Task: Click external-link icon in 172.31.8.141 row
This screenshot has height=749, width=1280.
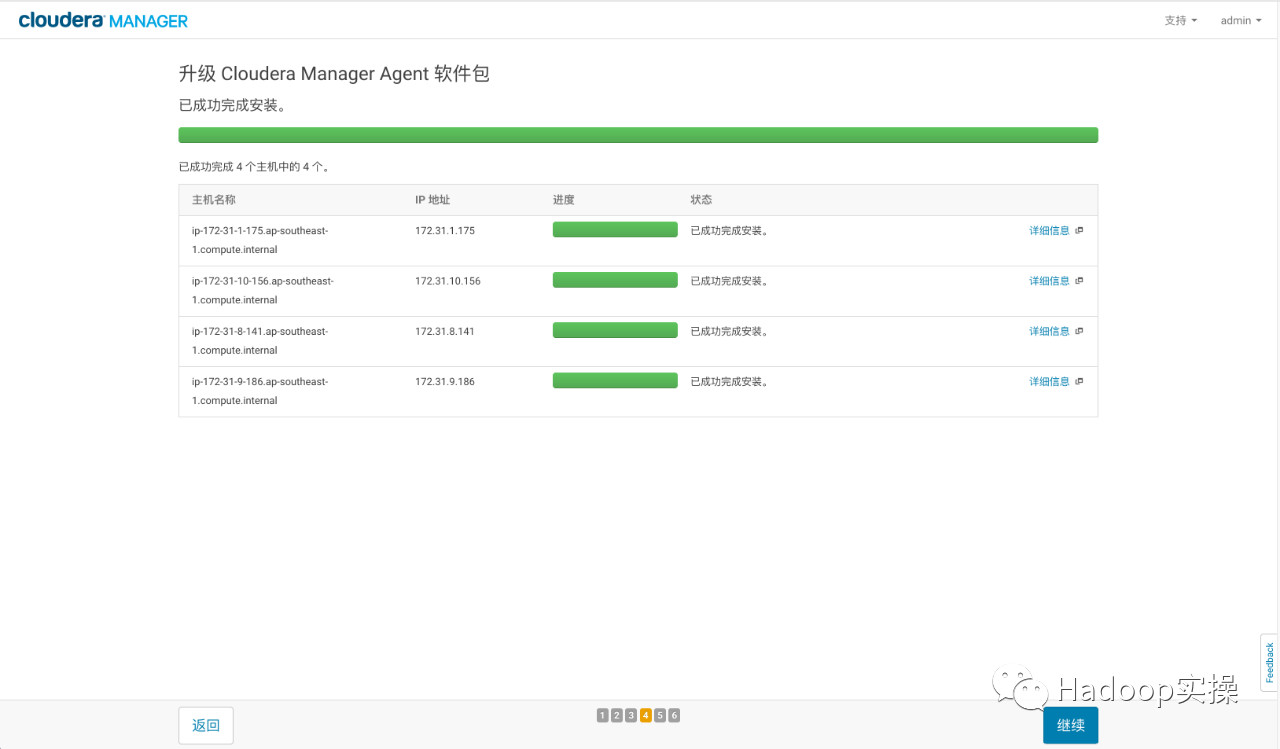Action: [x=1079, y=331]
